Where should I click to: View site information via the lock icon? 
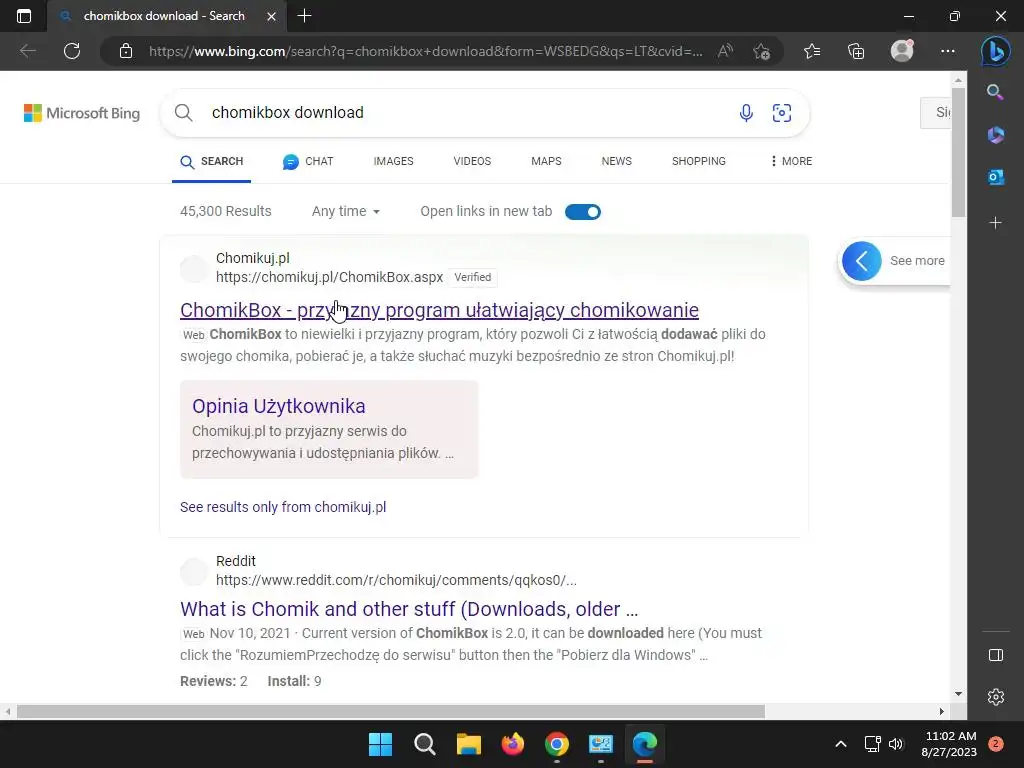126,51
